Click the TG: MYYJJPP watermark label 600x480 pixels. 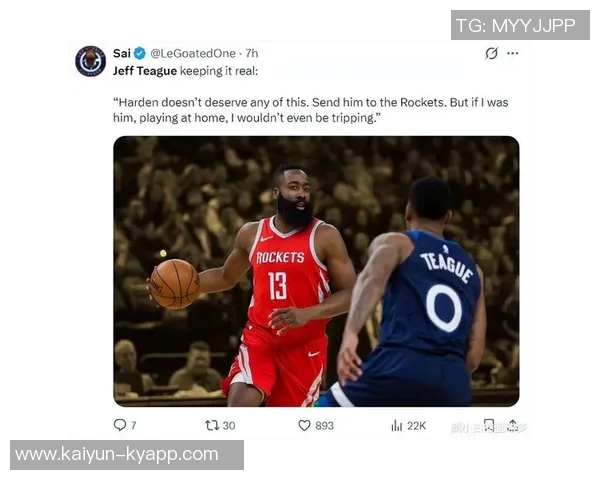pos(520,25)
